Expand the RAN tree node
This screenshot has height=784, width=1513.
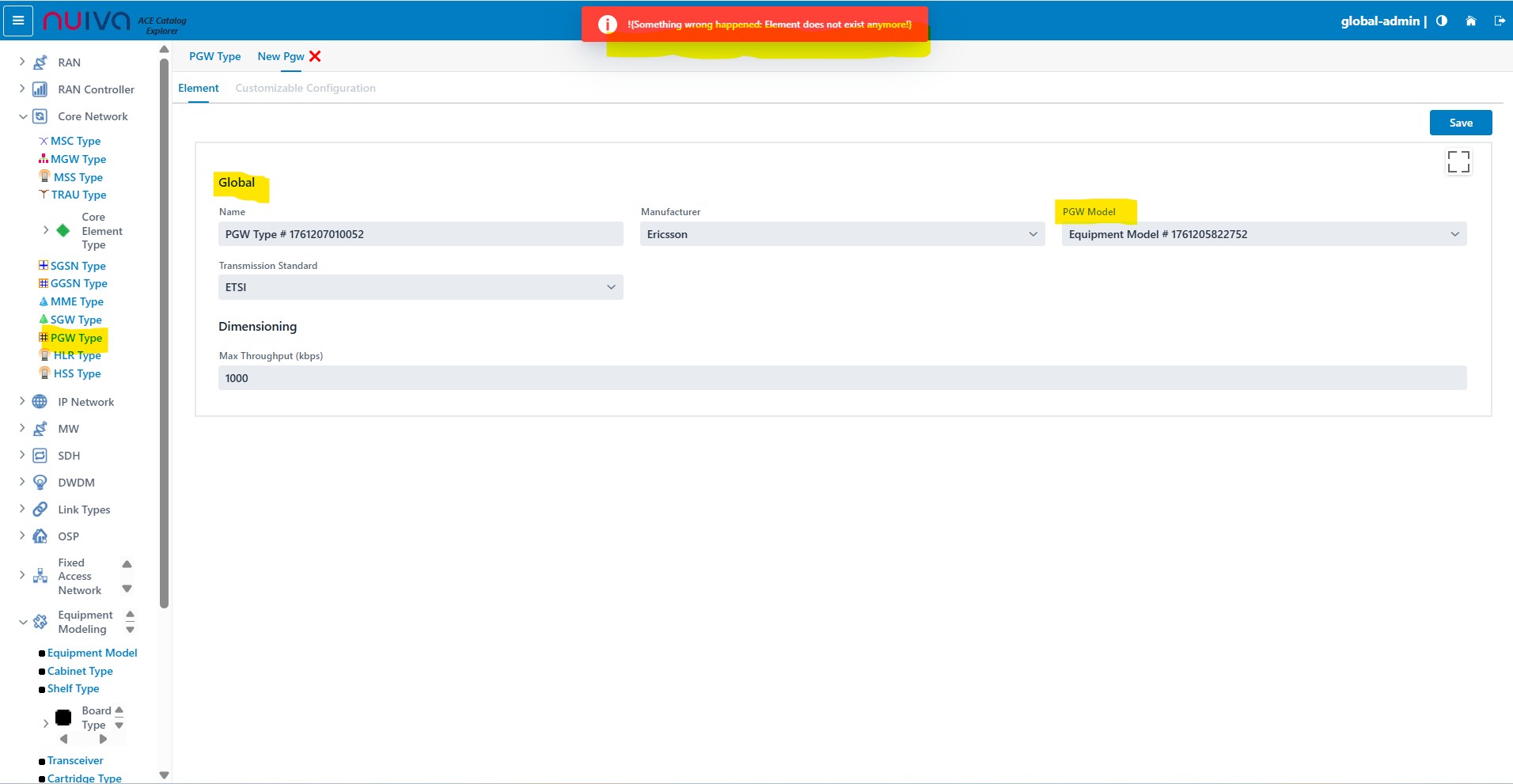(22, 62)
